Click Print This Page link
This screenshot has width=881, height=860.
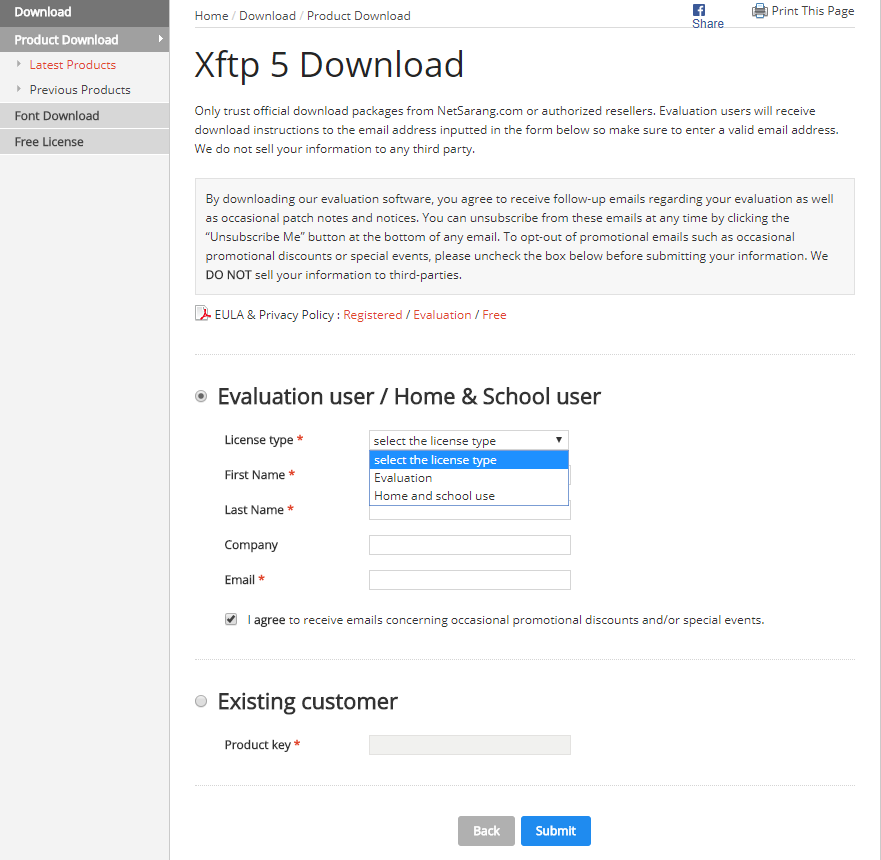click(x=812, y=11)
